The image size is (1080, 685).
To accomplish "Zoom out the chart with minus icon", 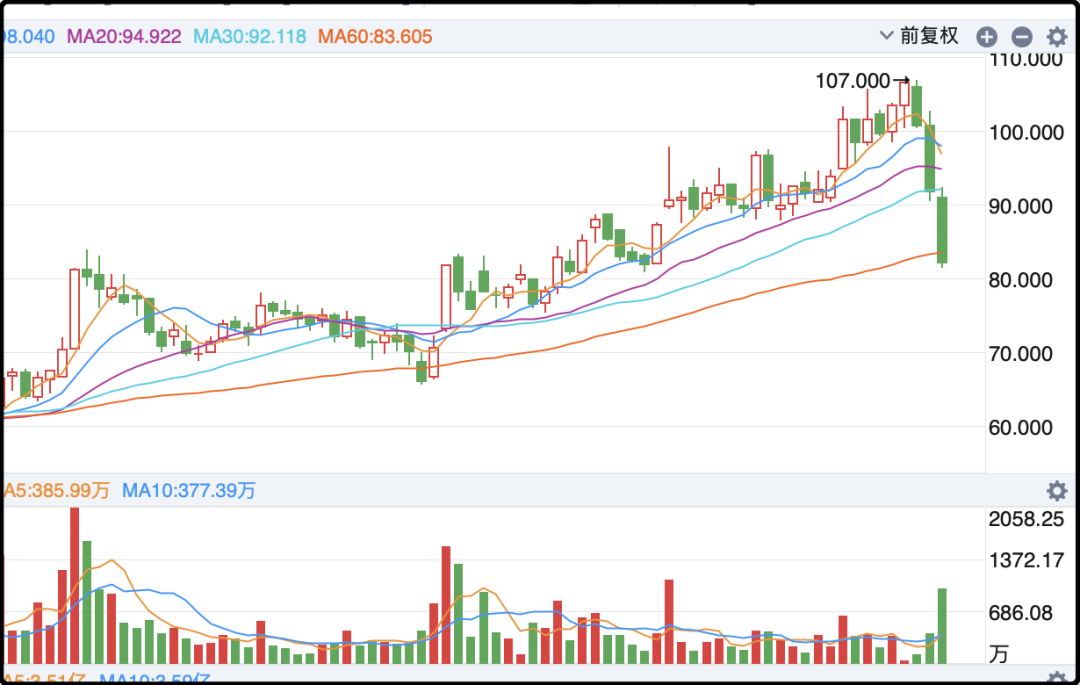I will pos(1021,36).
